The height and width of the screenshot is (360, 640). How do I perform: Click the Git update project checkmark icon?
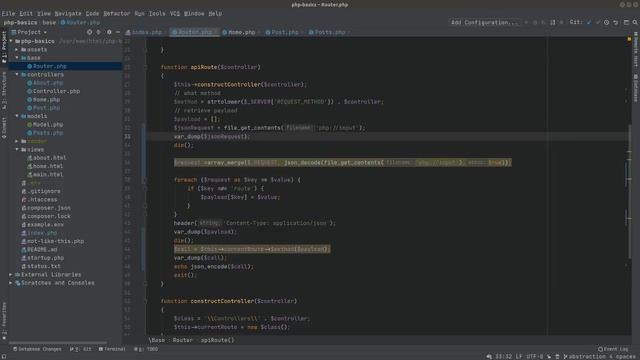click(589, 22)
